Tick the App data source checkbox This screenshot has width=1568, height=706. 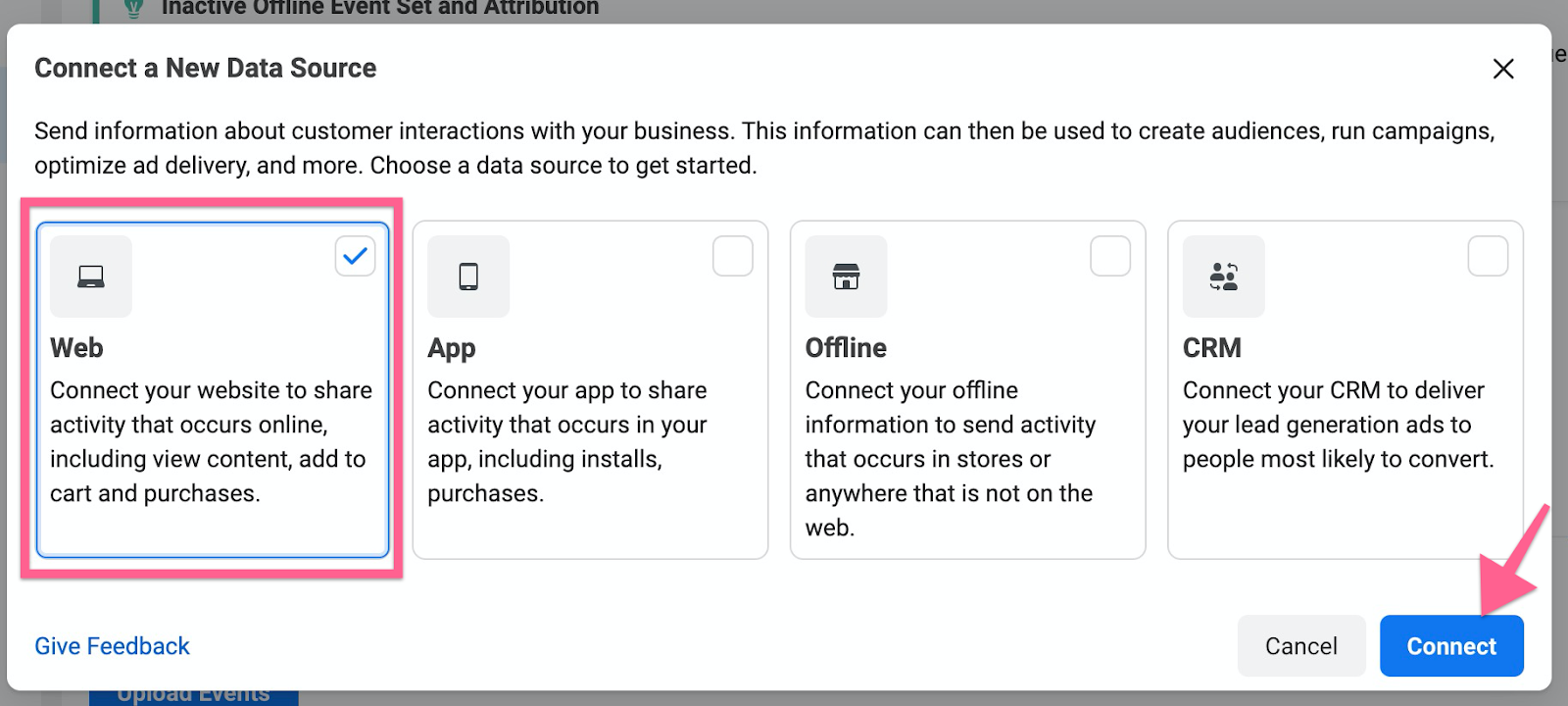click(x=732, y=256)
